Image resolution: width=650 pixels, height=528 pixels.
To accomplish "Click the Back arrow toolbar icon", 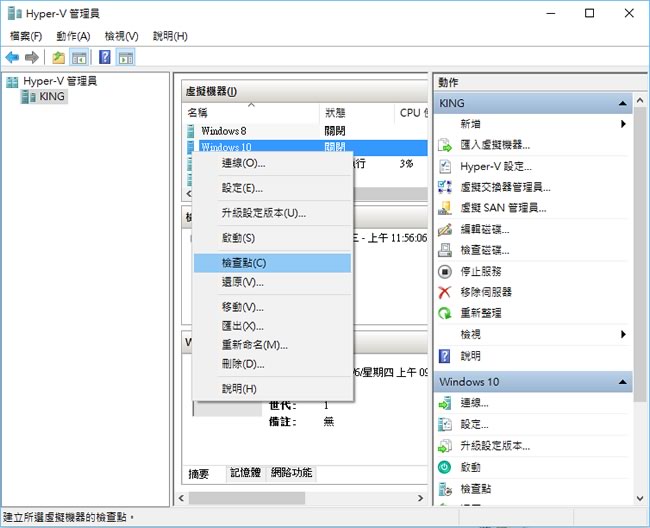I will [x=12, y=57].
